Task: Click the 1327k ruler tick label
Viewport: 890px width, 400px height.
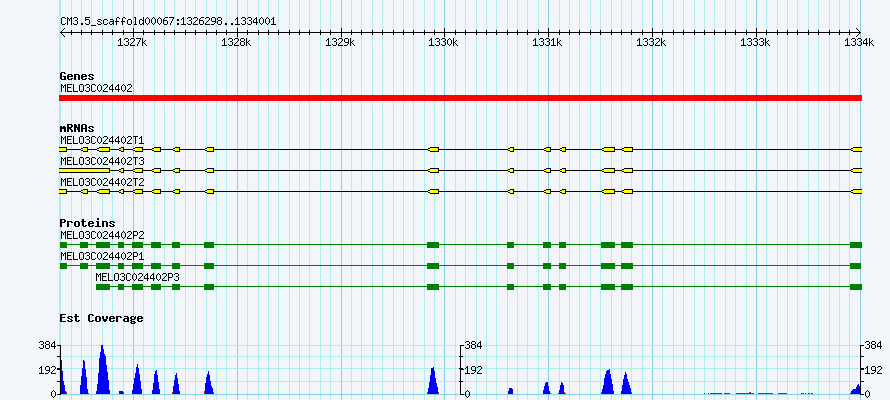Action: click(133, 42)
